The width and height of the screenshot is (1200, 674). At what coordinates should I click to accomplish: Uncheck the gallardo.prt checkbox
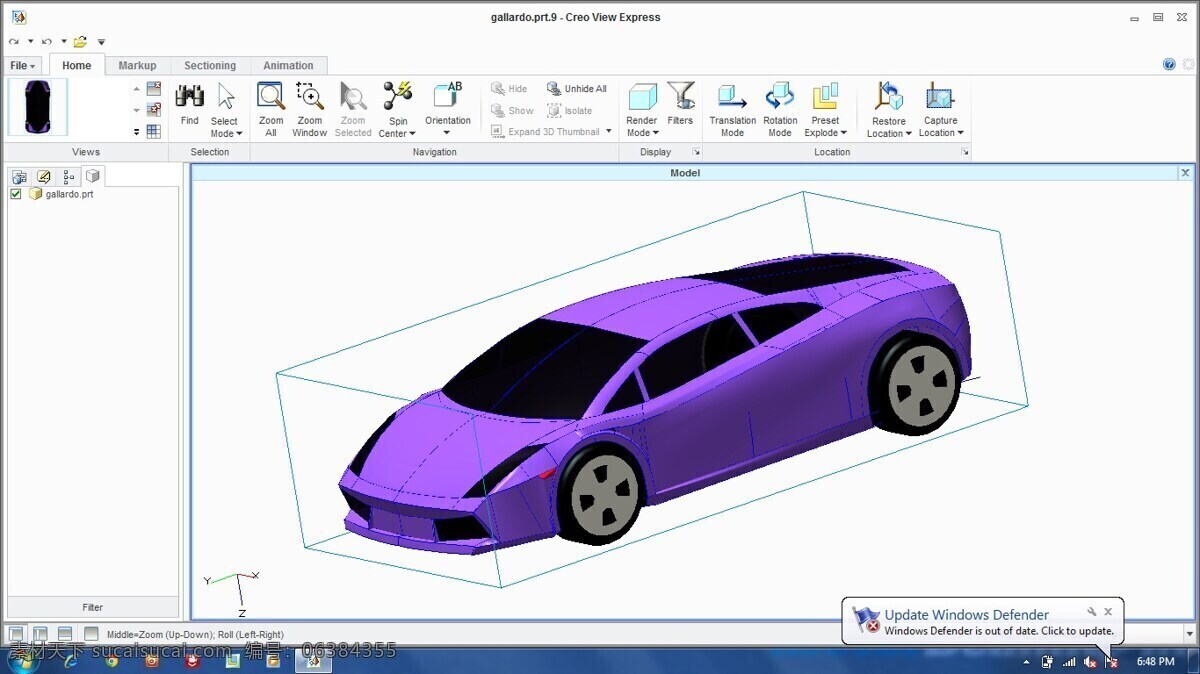coord(16,194)
